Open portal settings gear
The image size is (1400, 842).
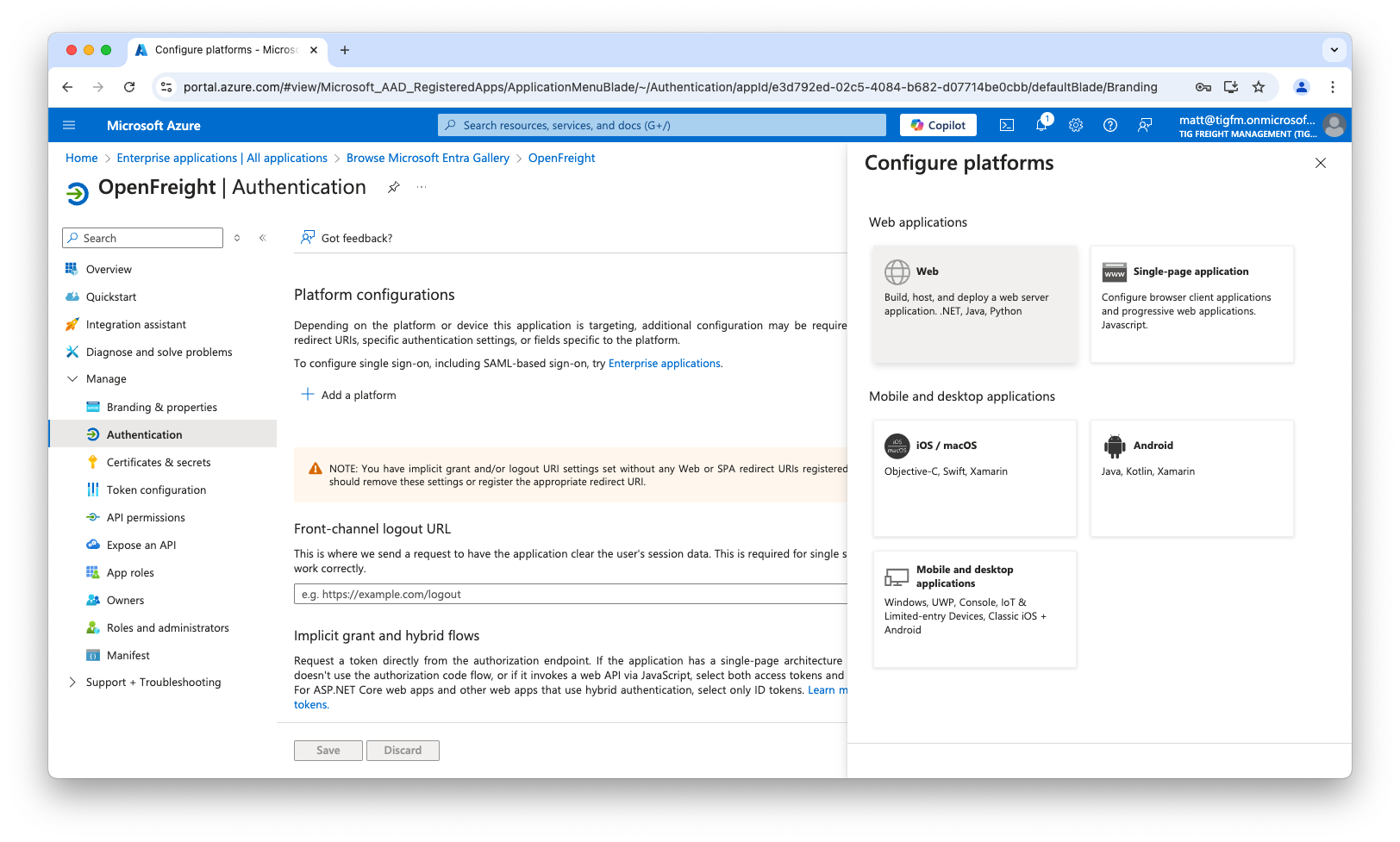pyautogui.click(x=1076, y=125)
